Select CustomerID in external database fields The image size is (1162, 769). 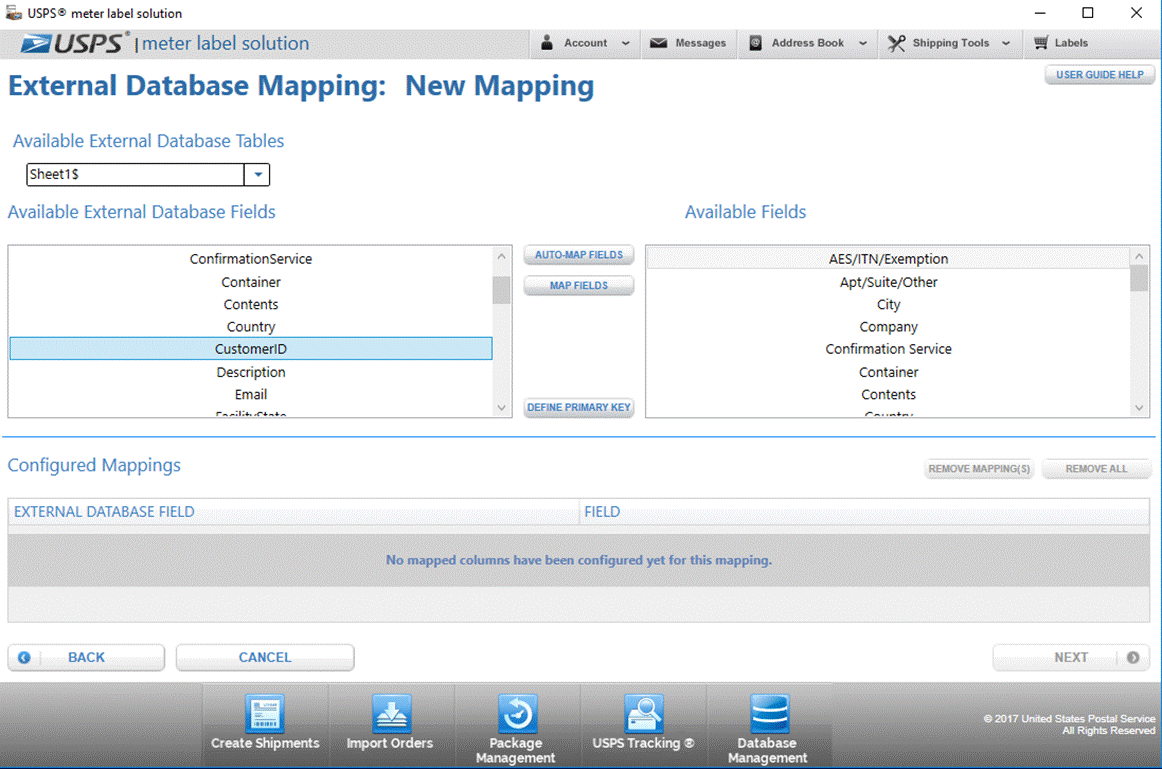click(x=250, y=349)
